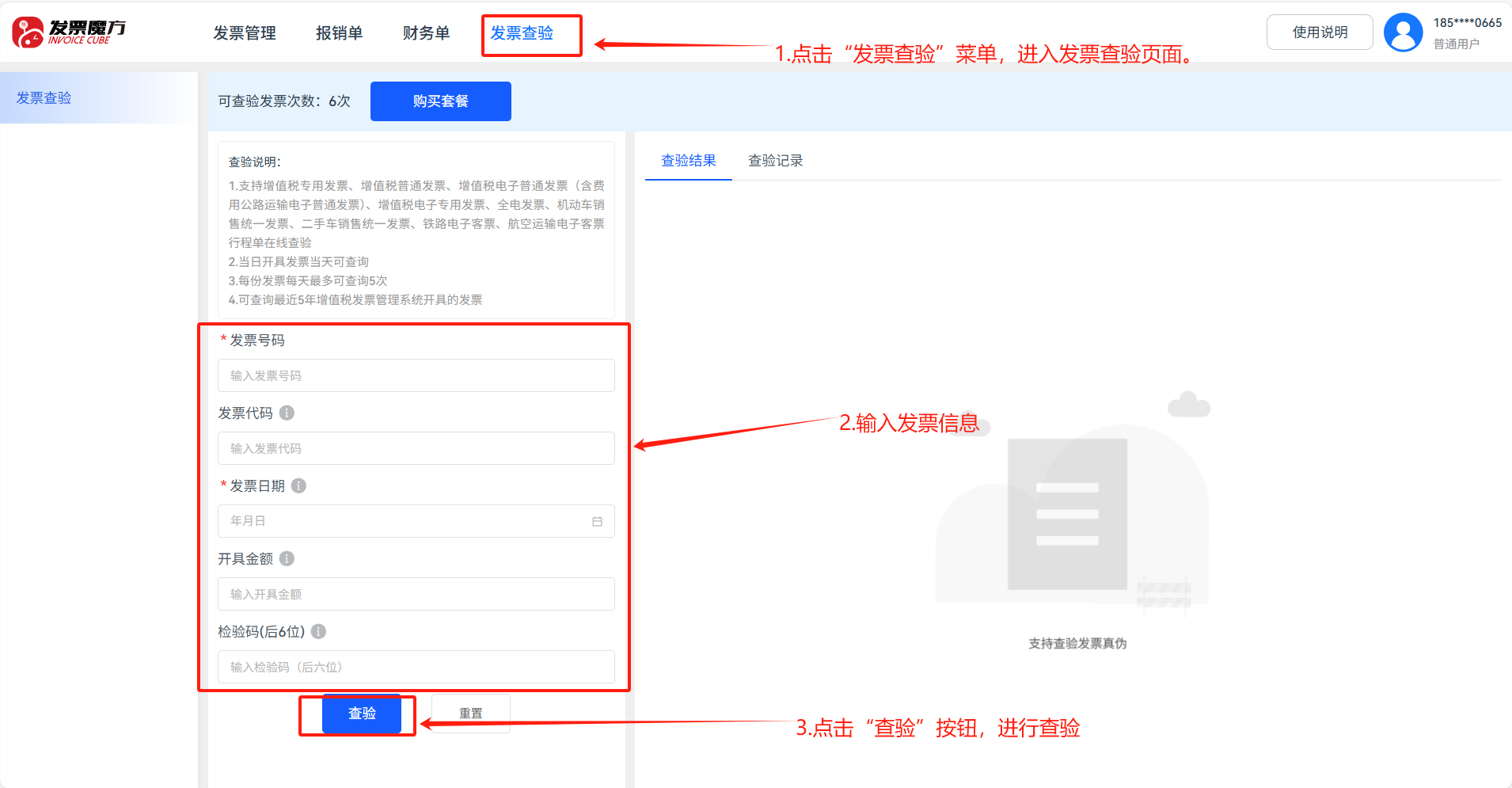Click the 购买套餐 button
This screenshot has width=1512, height=788.
440,101
